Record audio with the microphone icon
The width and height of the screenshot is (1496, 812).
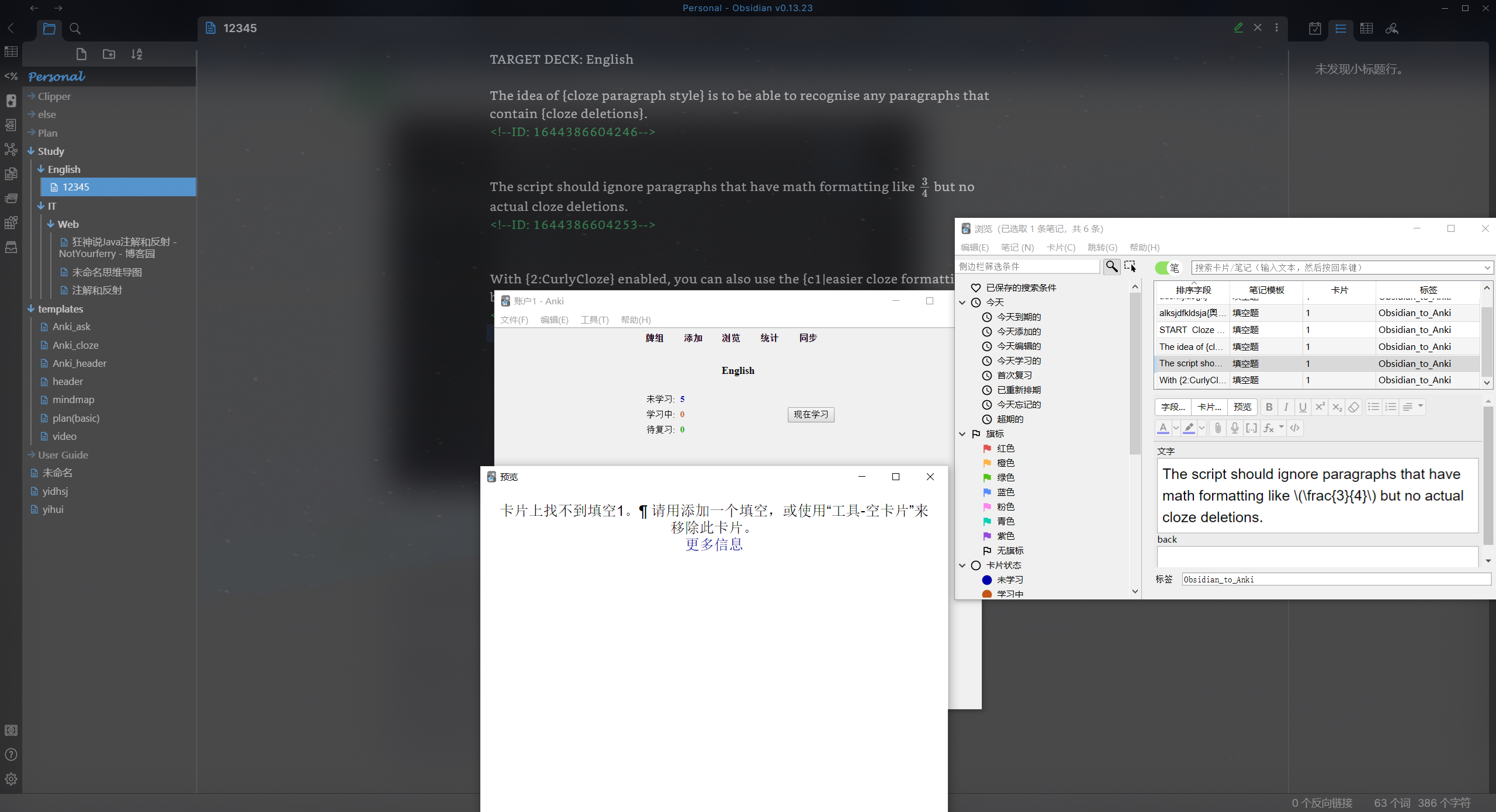(x=1234, y=428)
